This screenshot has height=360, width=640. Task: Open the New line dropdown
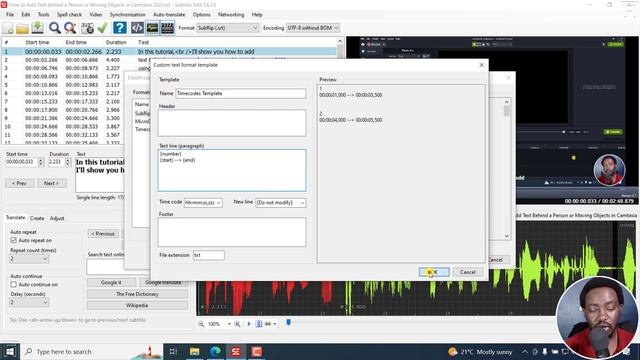pos(280,203)
